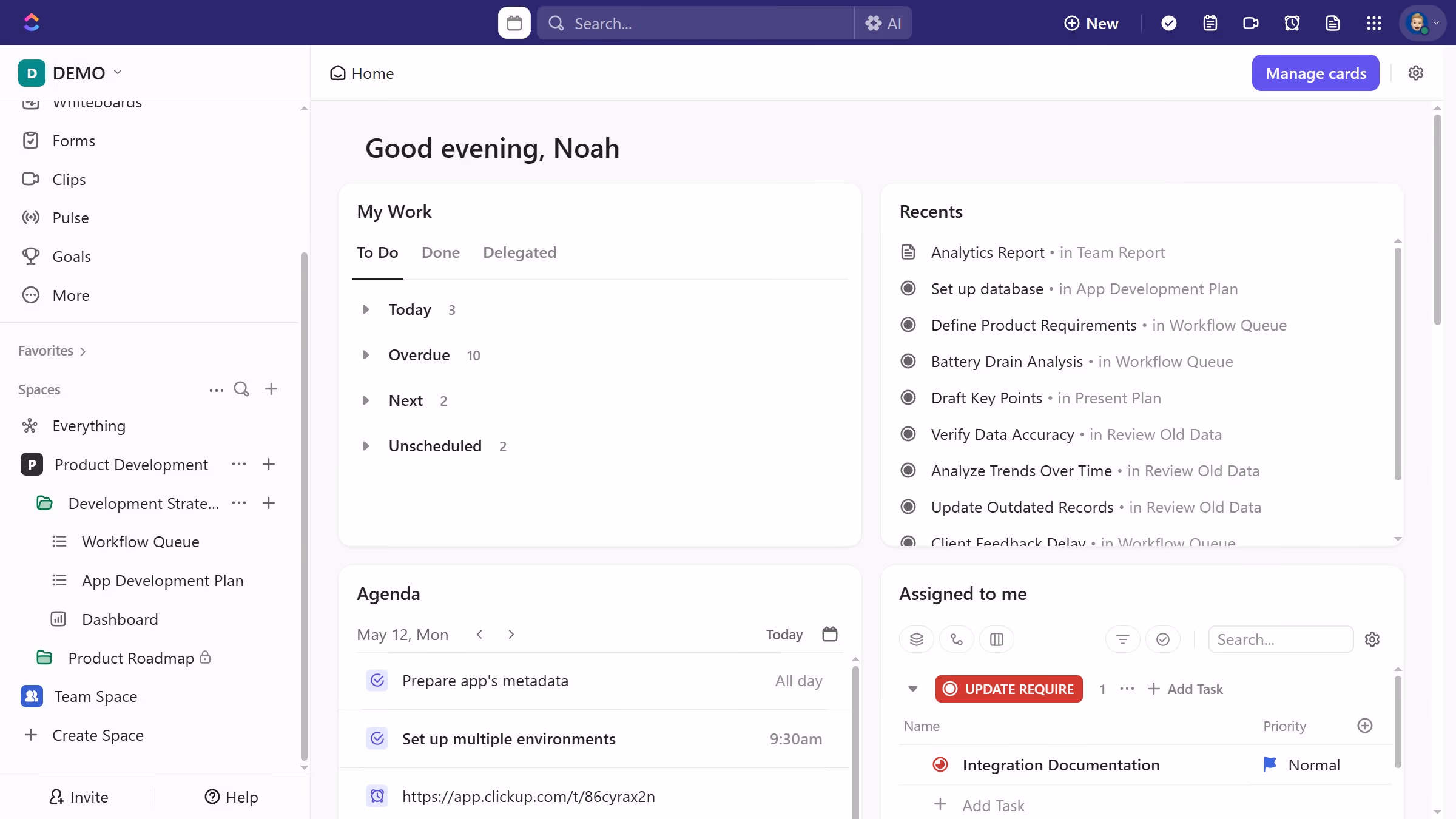Click Assigned to me search field
Screen dimensions: 1456x819
coord(1281,639)
